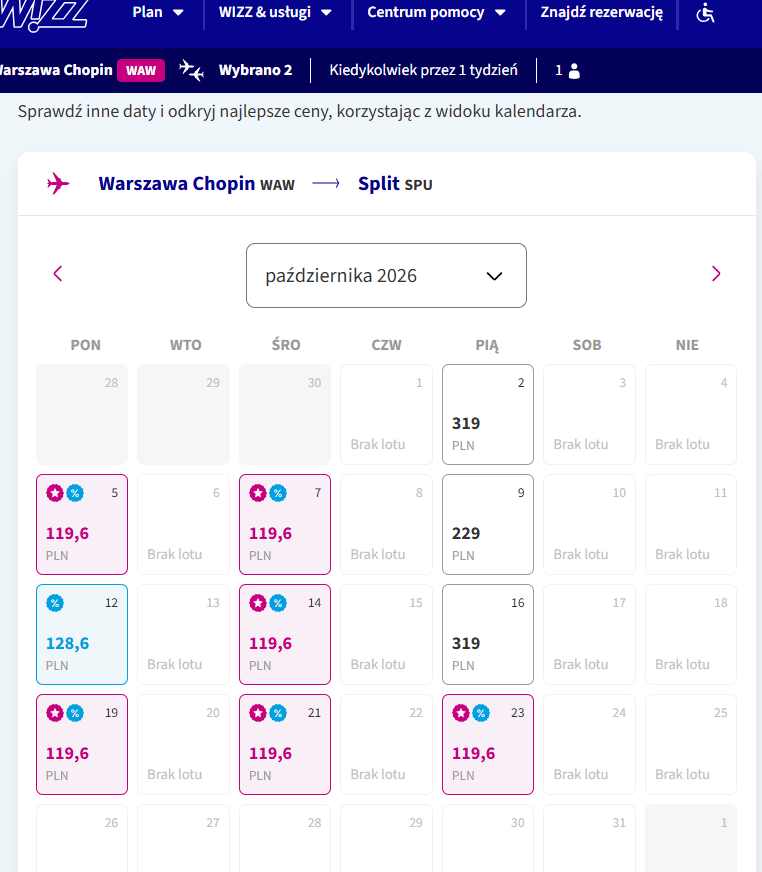Click Wybrano 2 destinations field

(x=255, y=70)
